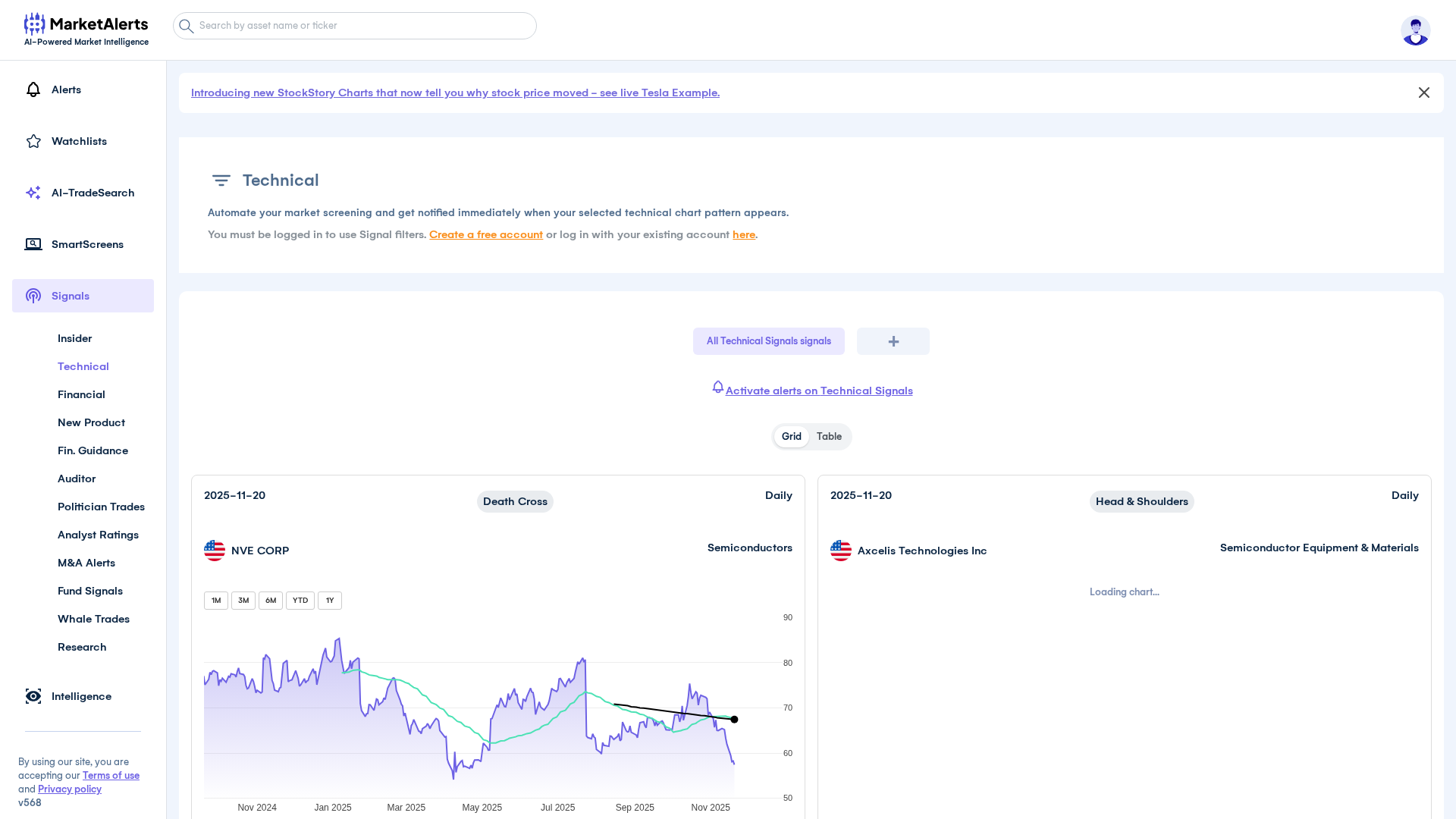1456x819 pixels.
Task: Open Intelligence via the eye icon
Action: tap(33, 696)
